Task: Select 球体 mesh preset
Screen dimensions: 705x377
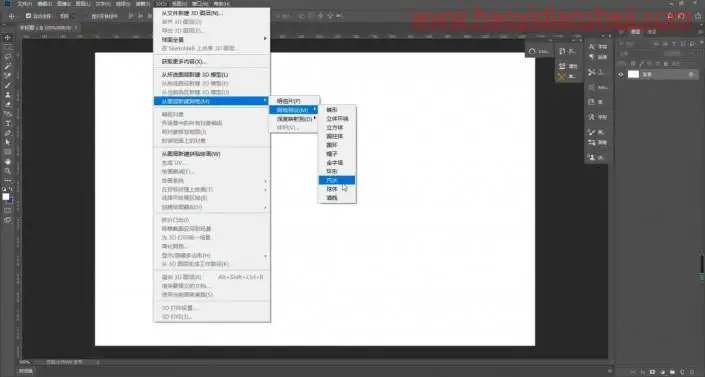Action: [x=337, y=189]
